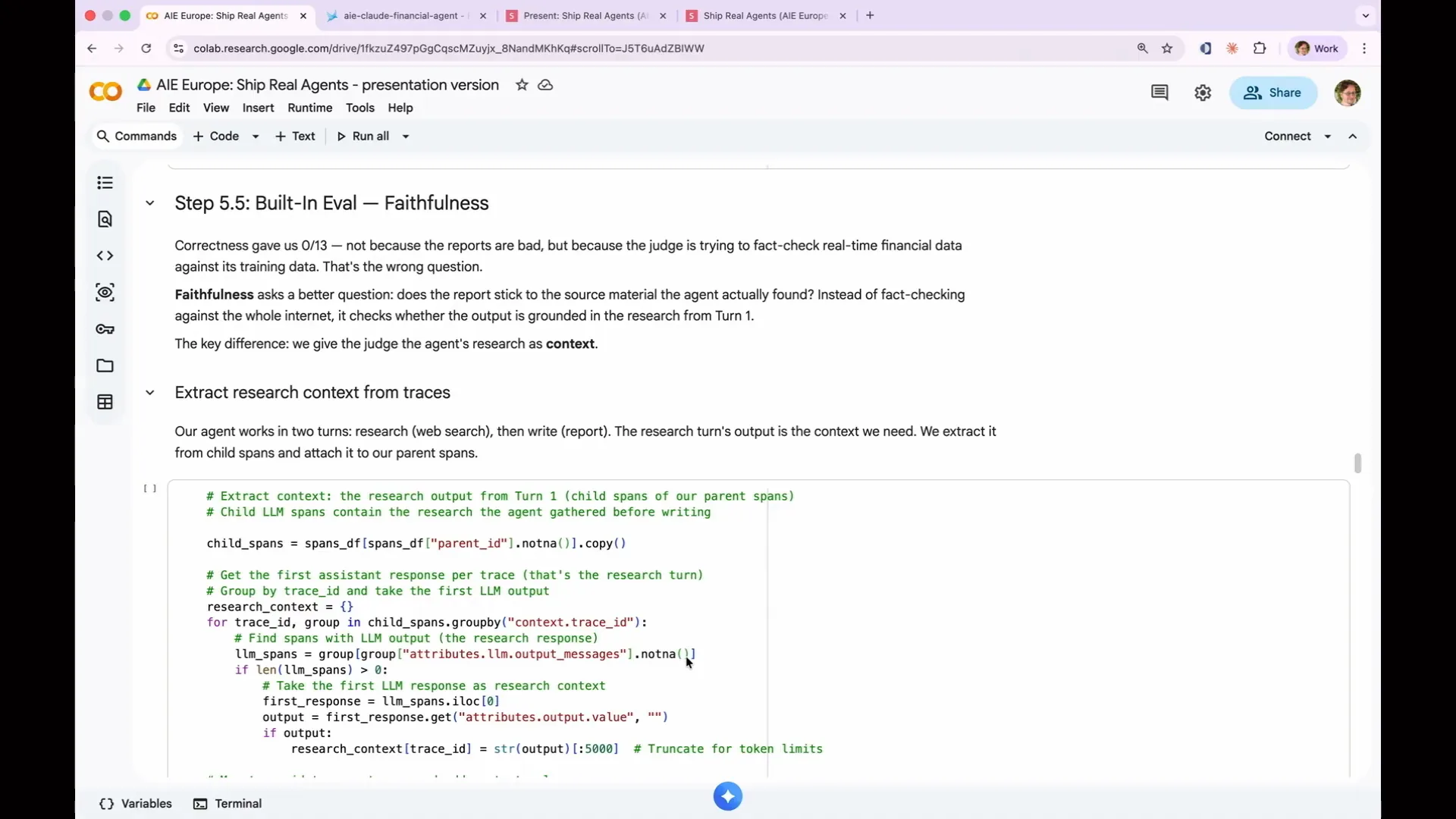Click the 'research_context = {}' code line
The width and height of the screenshot is (1456, 819).
pyautogui.click(x=280, y=607)
